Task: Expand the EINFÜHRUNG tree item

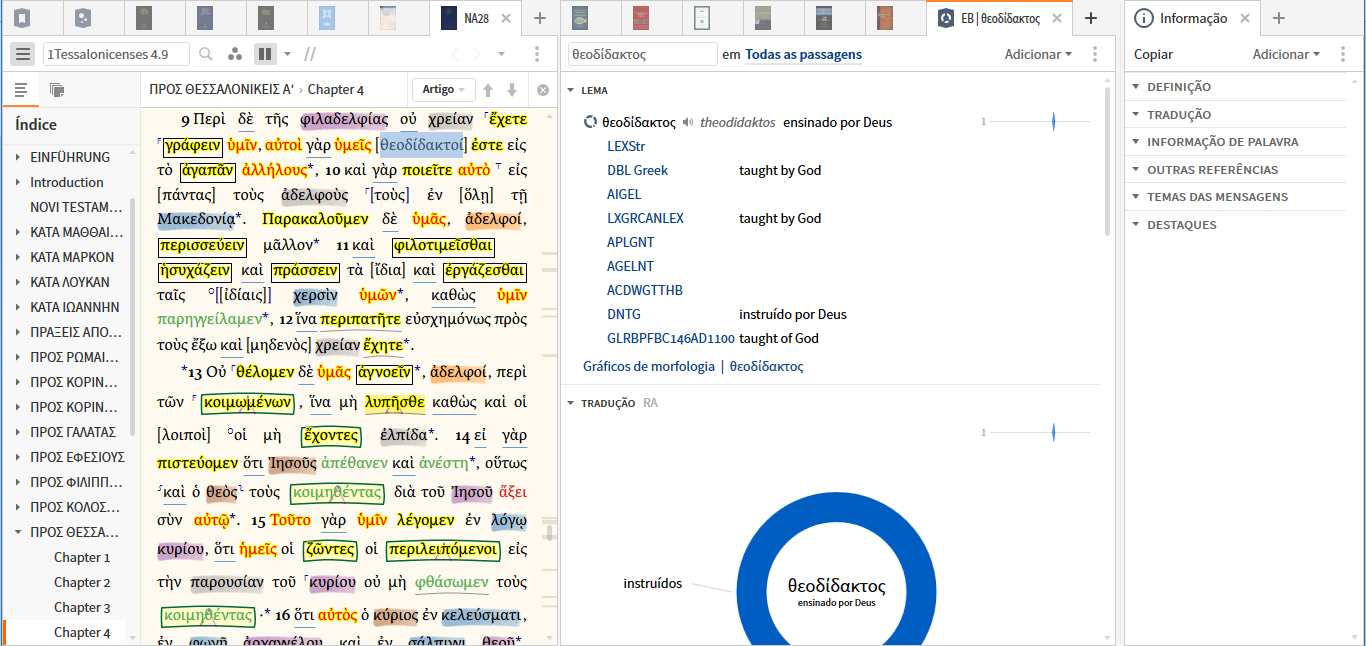Action: pyautogui.click(x=18, y=157)
